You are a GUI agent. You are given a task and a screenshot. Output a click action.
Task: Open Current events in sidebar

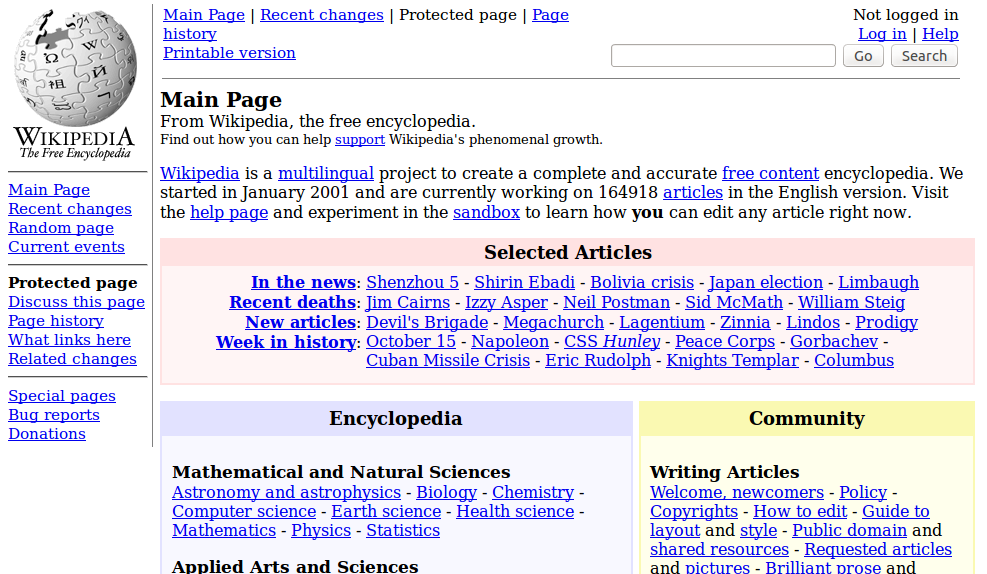pos(66,247)
